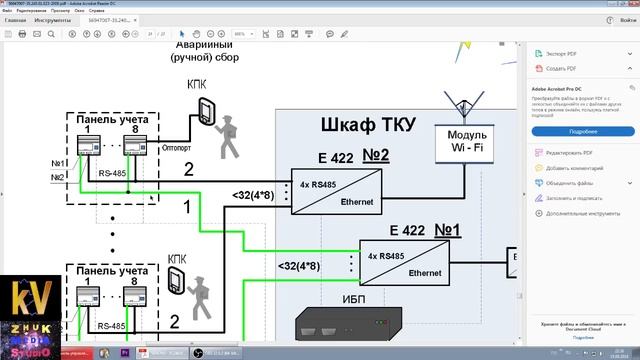The image size is (640, 360).
Task: Click the email envelope icon in the toolbar
Action: pyautogui.click(x=37, y=34)
